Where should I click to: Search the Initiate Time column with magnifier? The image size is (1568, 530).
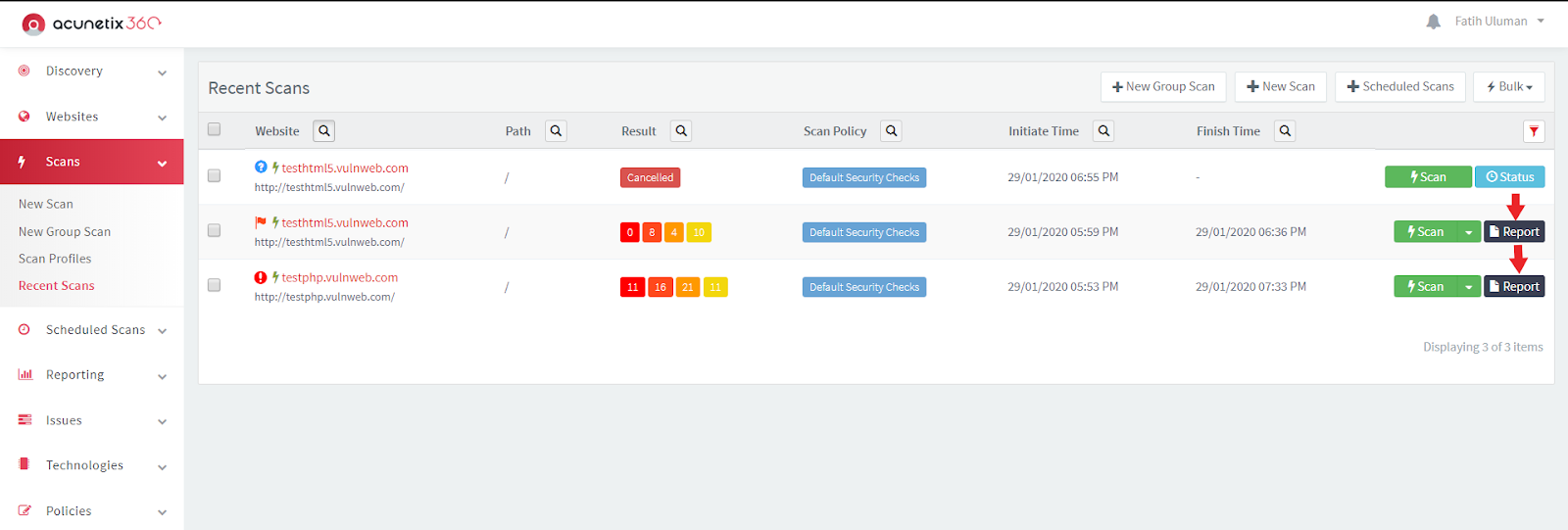(x=1103, y=130)
